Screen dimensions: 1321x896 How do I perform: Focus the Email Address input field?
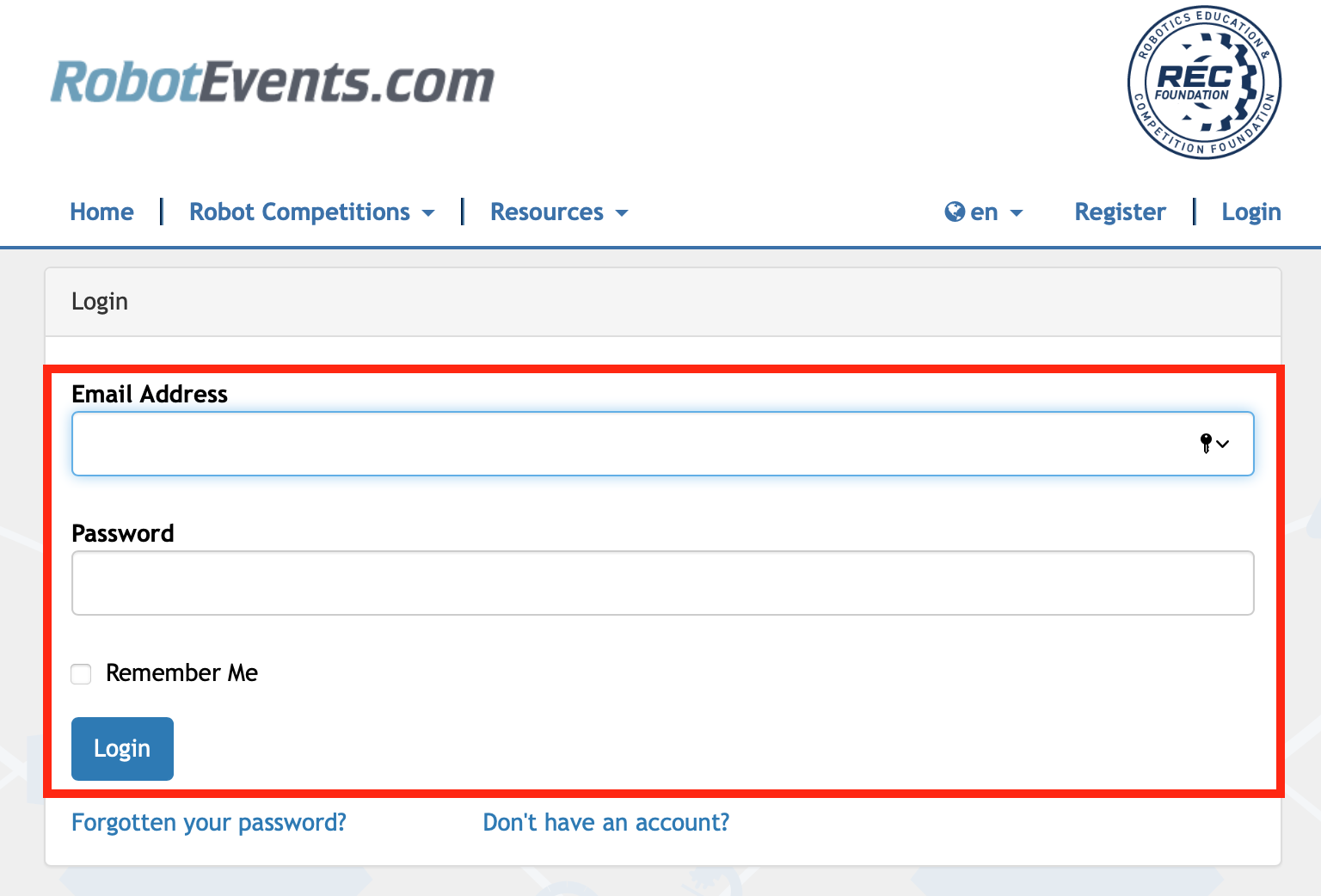click(x=628, y=444)
